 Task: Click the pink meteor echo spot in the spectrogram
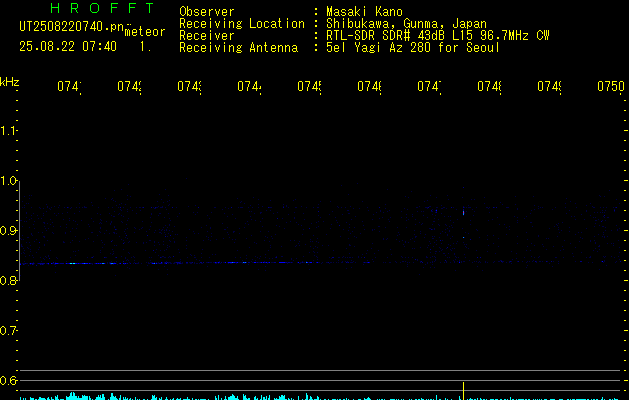[463, 213]
